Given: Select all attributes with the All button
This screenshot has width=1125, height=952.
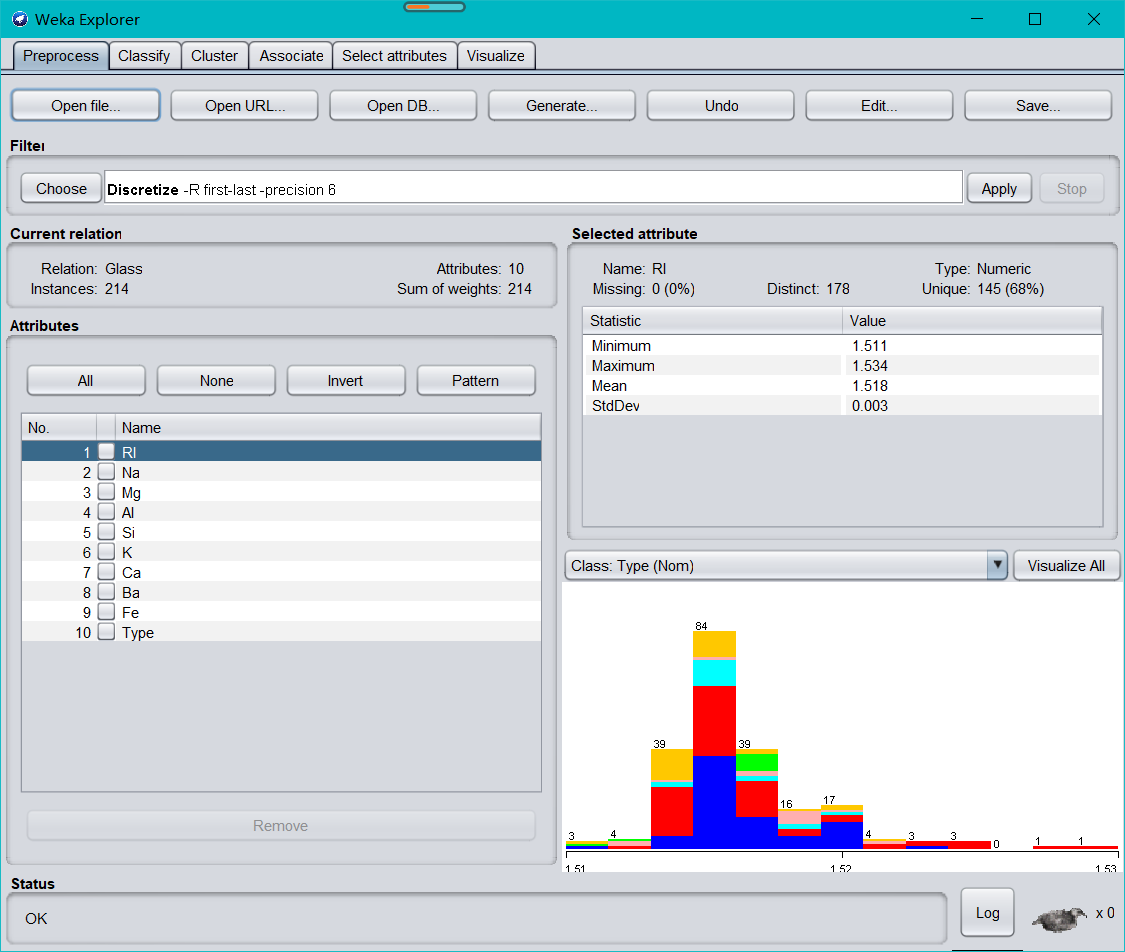Looking at the screenshot, I should pyautogui.click(x=86, y=380).
